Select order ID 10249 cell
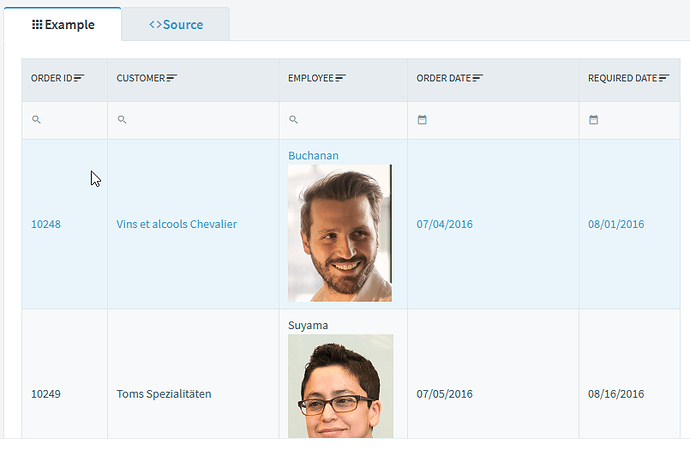 pyautogui.click(x=65, y=374)
